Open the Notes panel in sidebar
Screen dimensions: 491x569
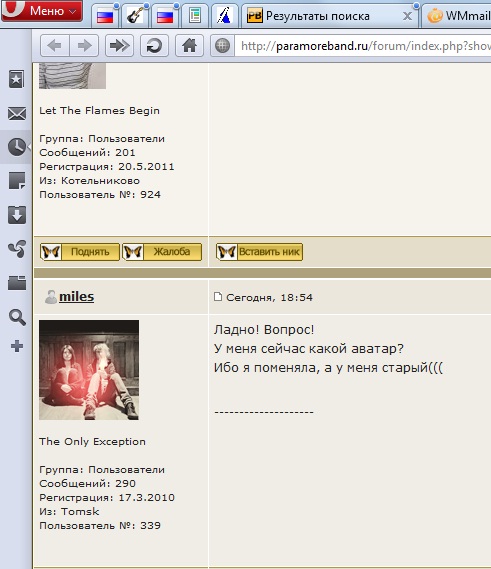pos(17,181)
